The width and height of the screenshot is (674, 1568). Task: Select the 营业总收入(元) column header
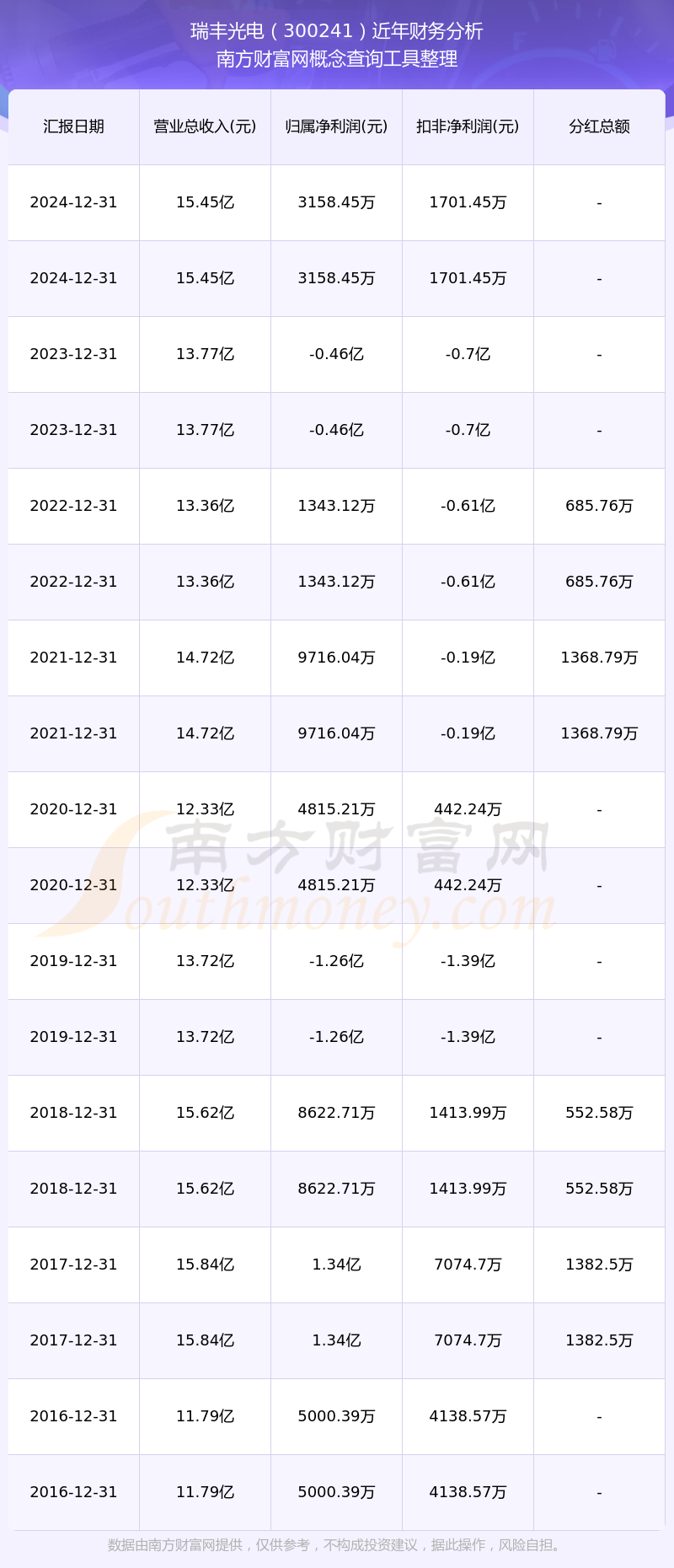tap(205, 126)
